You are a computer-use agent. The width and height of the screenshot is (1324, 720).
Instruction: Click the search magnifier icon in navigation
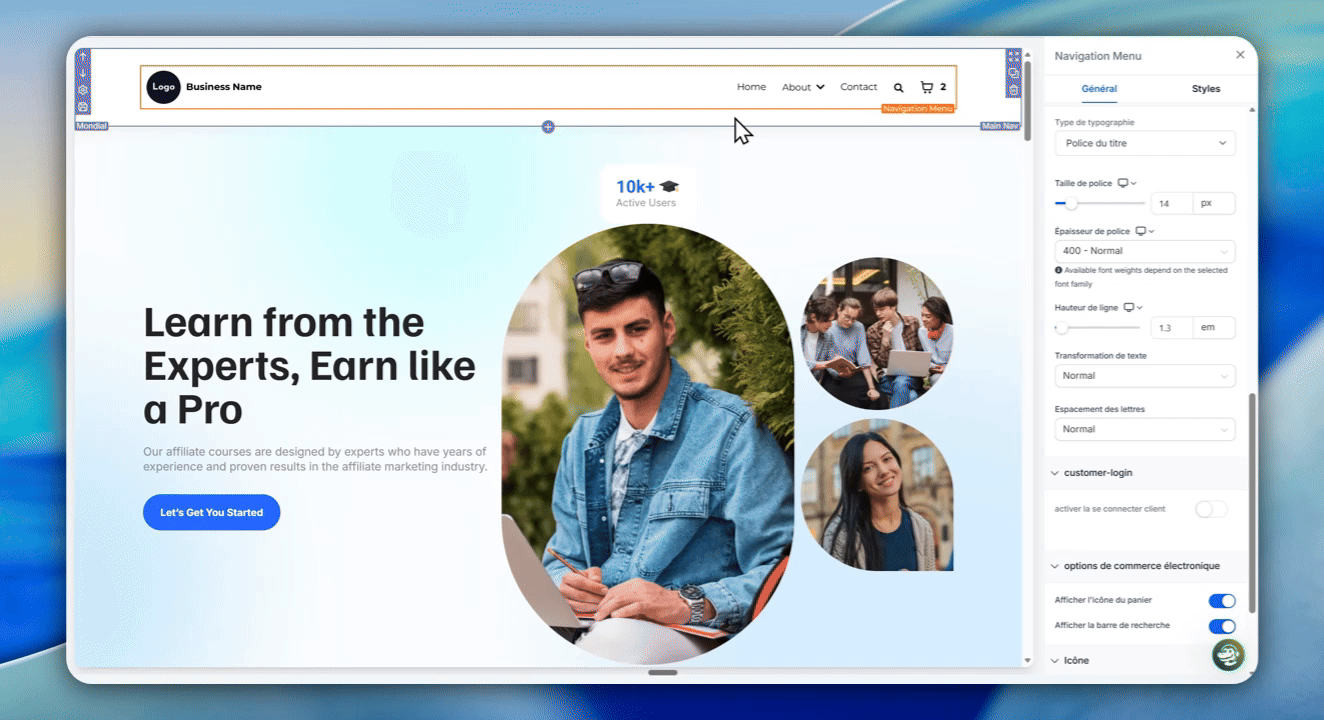(898, 88)
